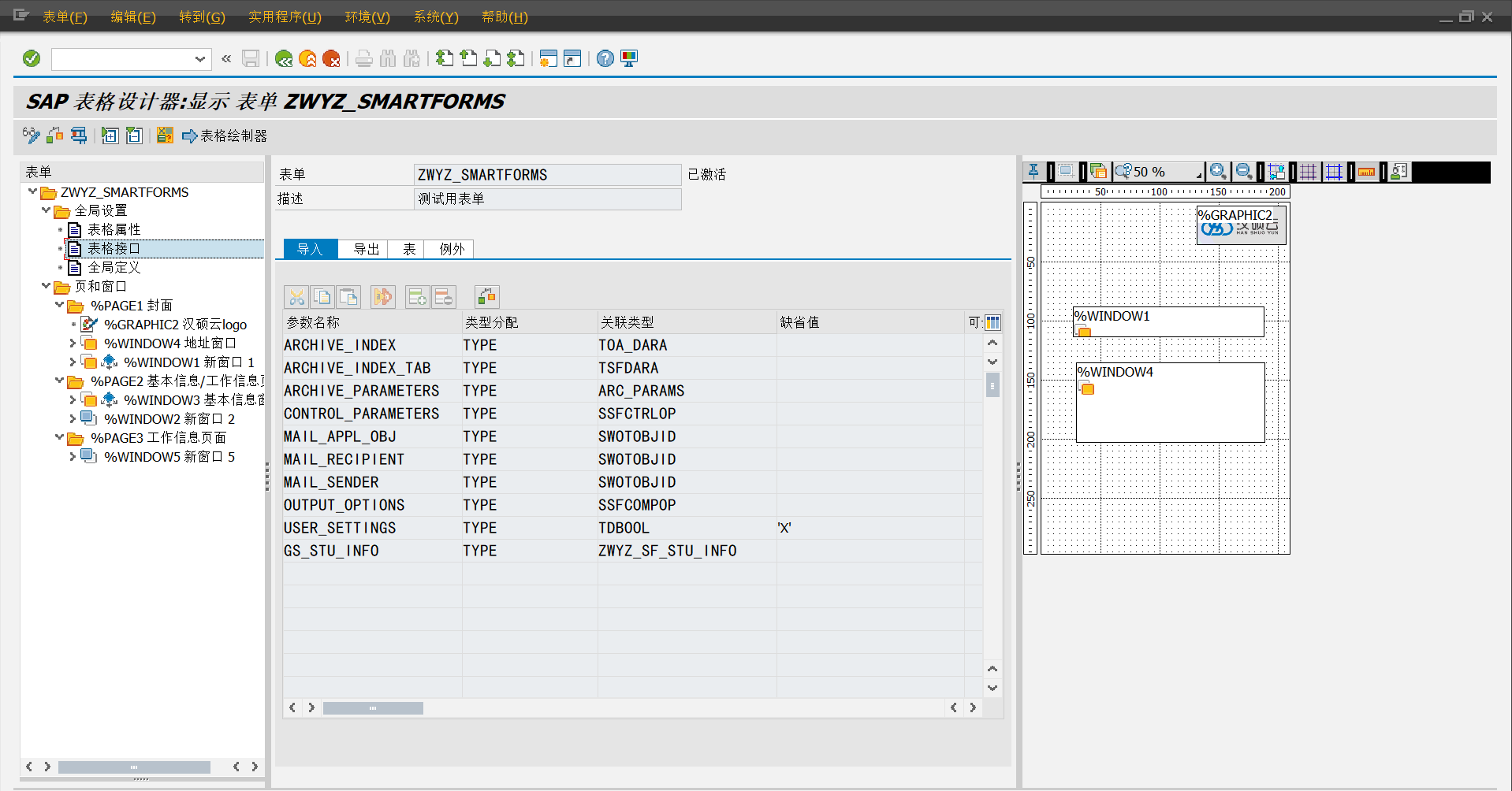Select %GRAPHIC2 汉硕云logo tree node

coord(175,325)
